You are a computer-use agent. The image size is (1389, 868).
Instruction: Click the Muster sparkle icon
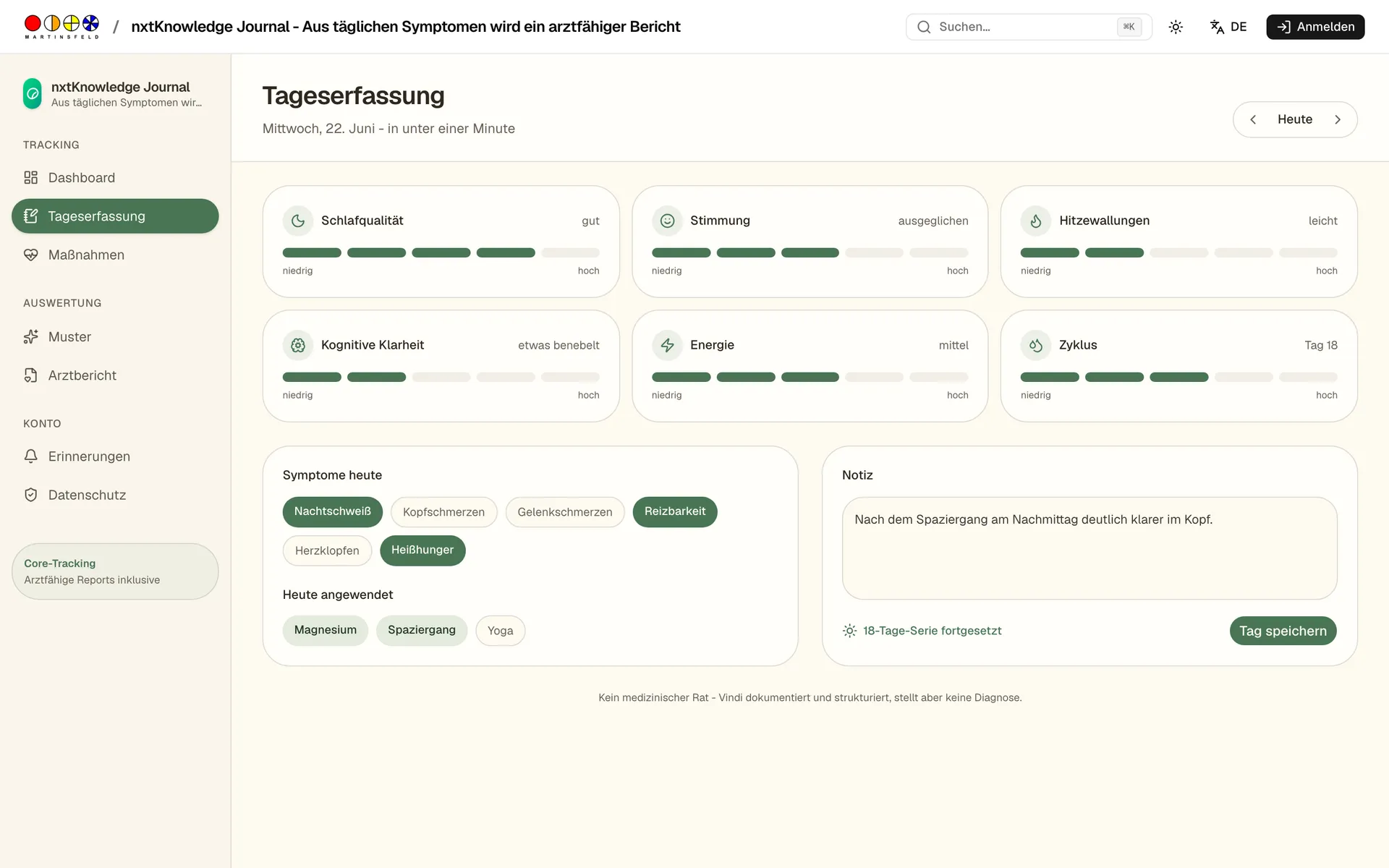coord(30,336)
